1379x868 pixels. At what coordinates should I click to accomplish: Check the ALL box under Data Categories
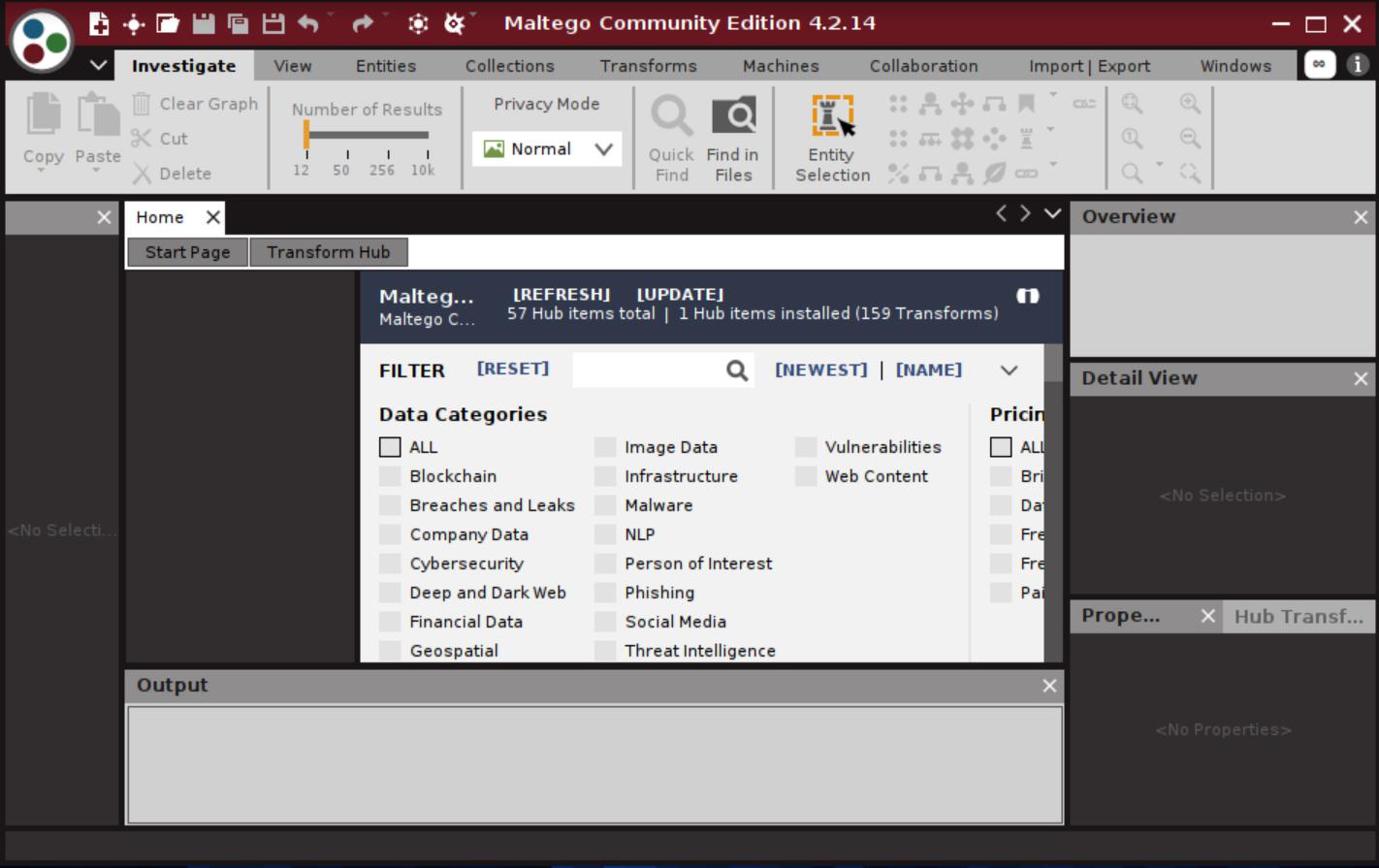coord(390,447)
